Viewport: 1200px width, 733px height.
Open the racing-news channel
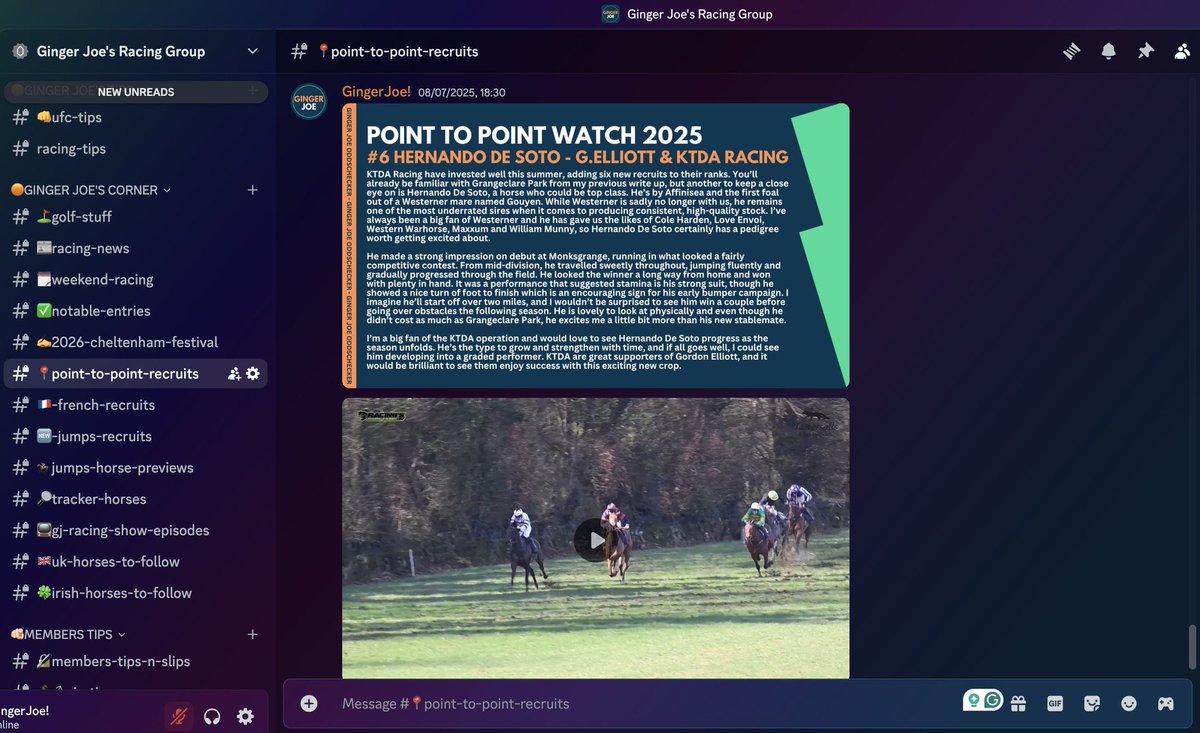click(136, 248)
